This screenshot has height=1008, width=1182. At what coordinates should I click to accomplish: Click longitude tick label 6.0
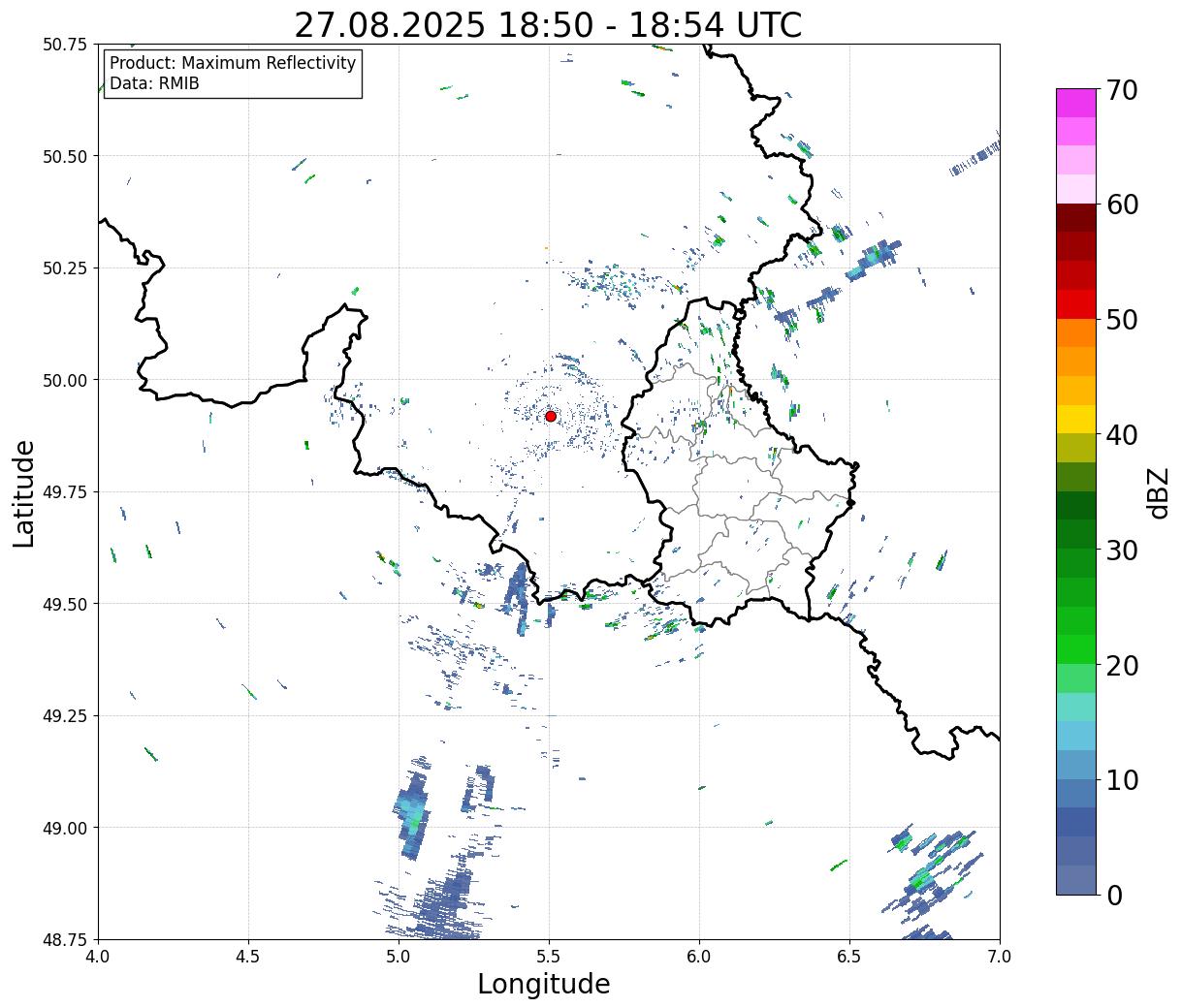coord(699,957)
